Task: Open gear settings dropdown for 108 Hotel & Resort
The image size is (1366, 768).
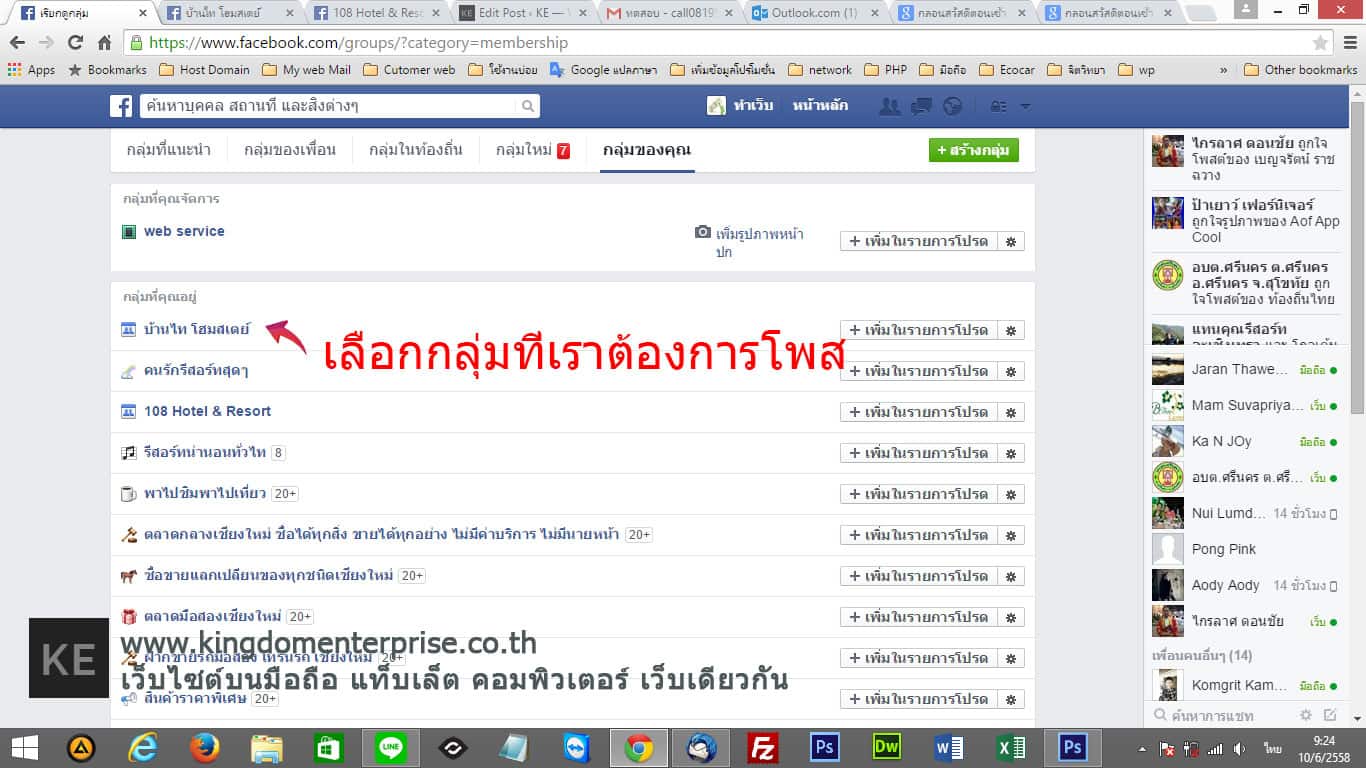Action: tap(1011, 412)
